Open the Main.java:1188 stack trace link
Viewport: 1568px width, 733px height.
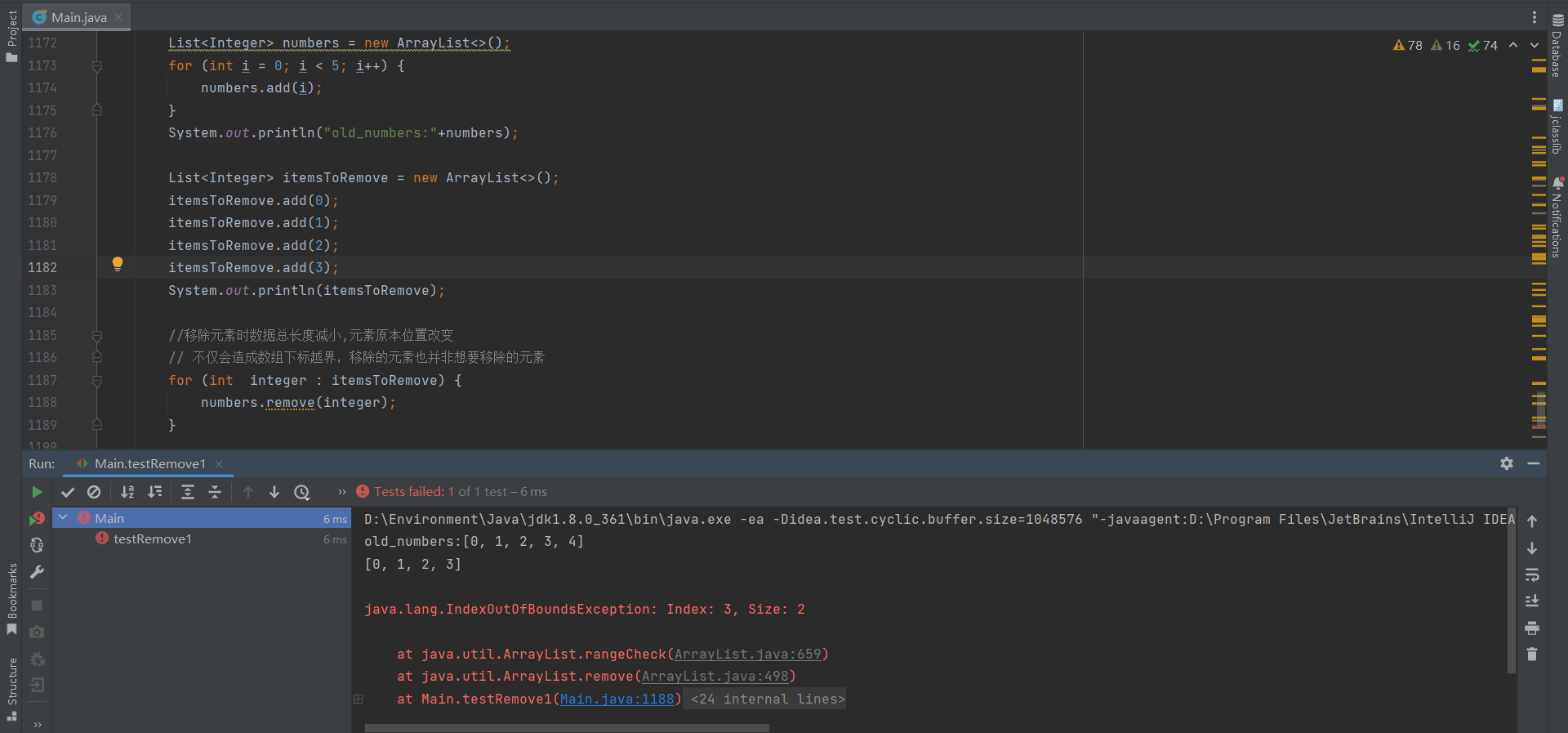pyautogui.click(x=617, y=699)
